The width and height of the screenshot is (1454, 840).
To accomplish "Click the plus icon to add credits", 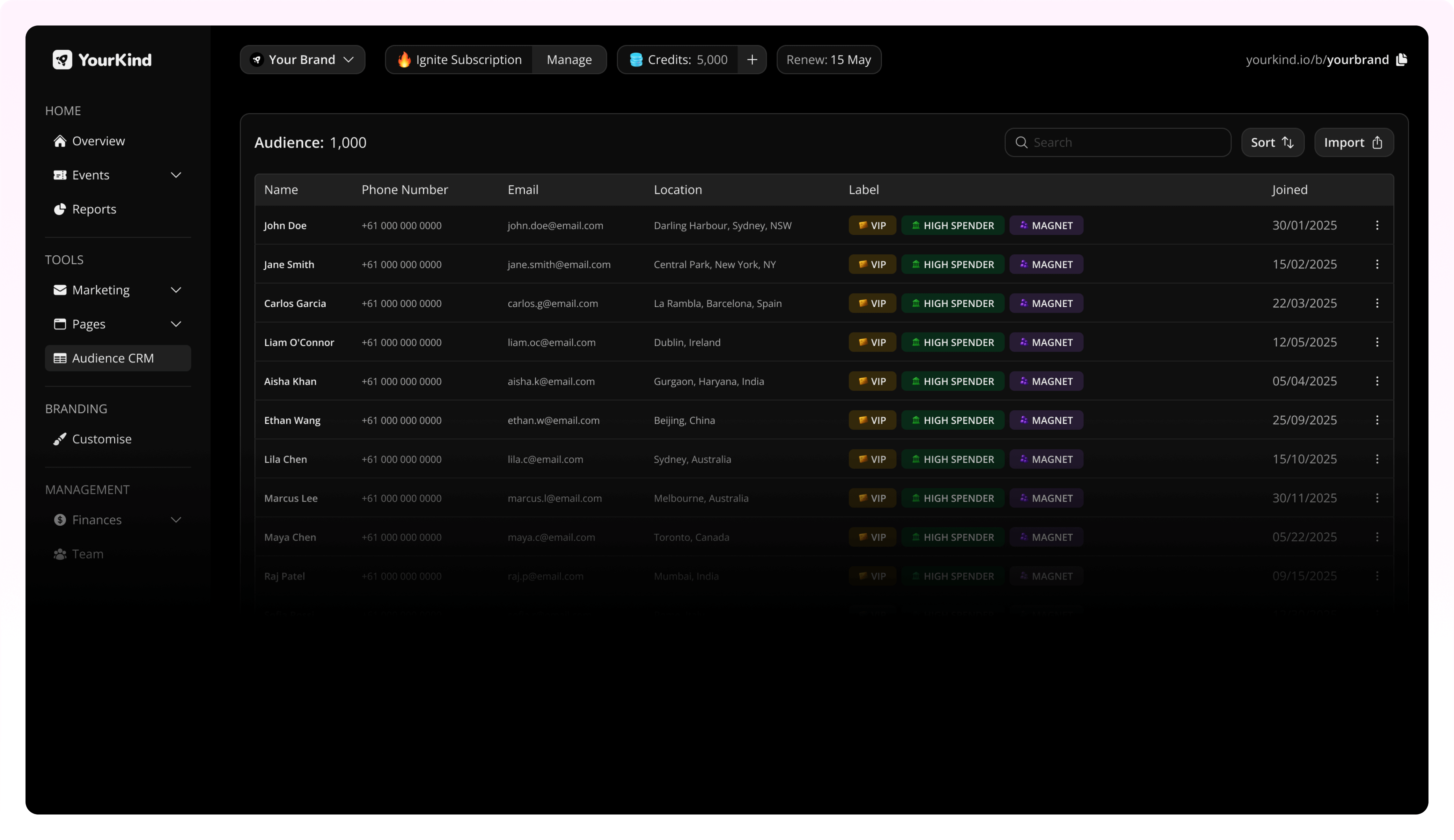I will click(x=753, y=59).
